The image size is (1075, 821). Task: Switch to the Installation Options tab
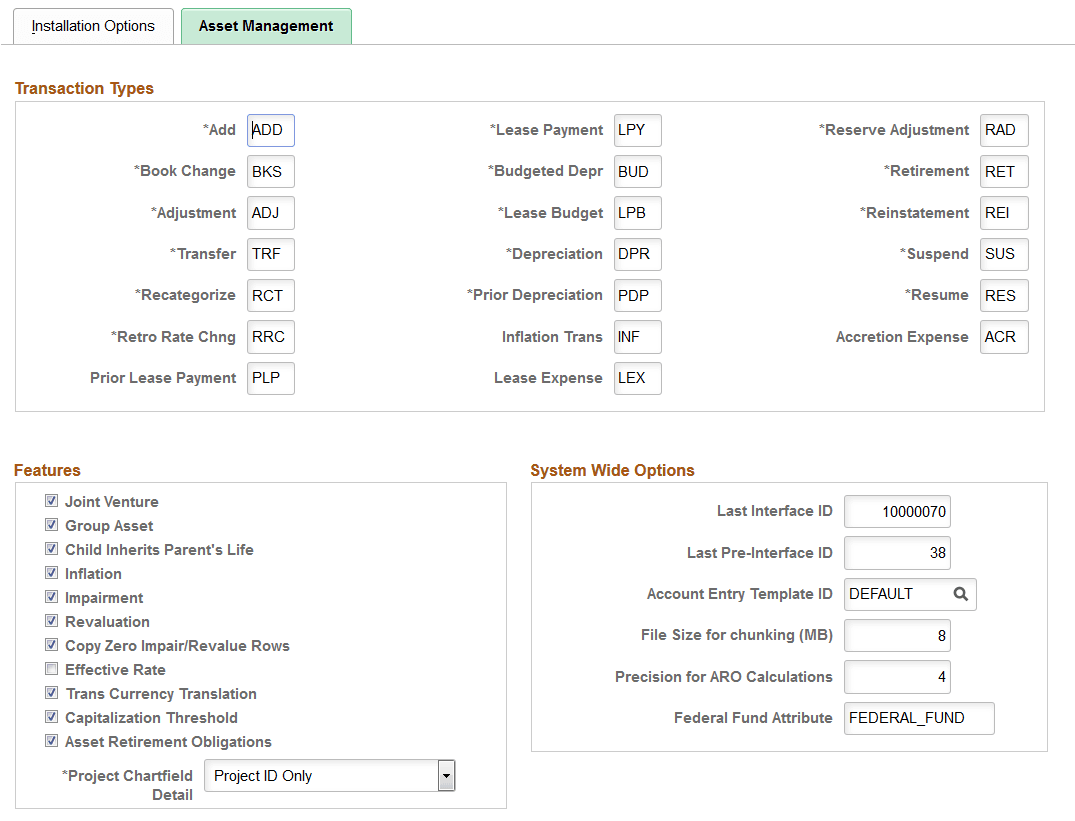[x=93, y=26]
